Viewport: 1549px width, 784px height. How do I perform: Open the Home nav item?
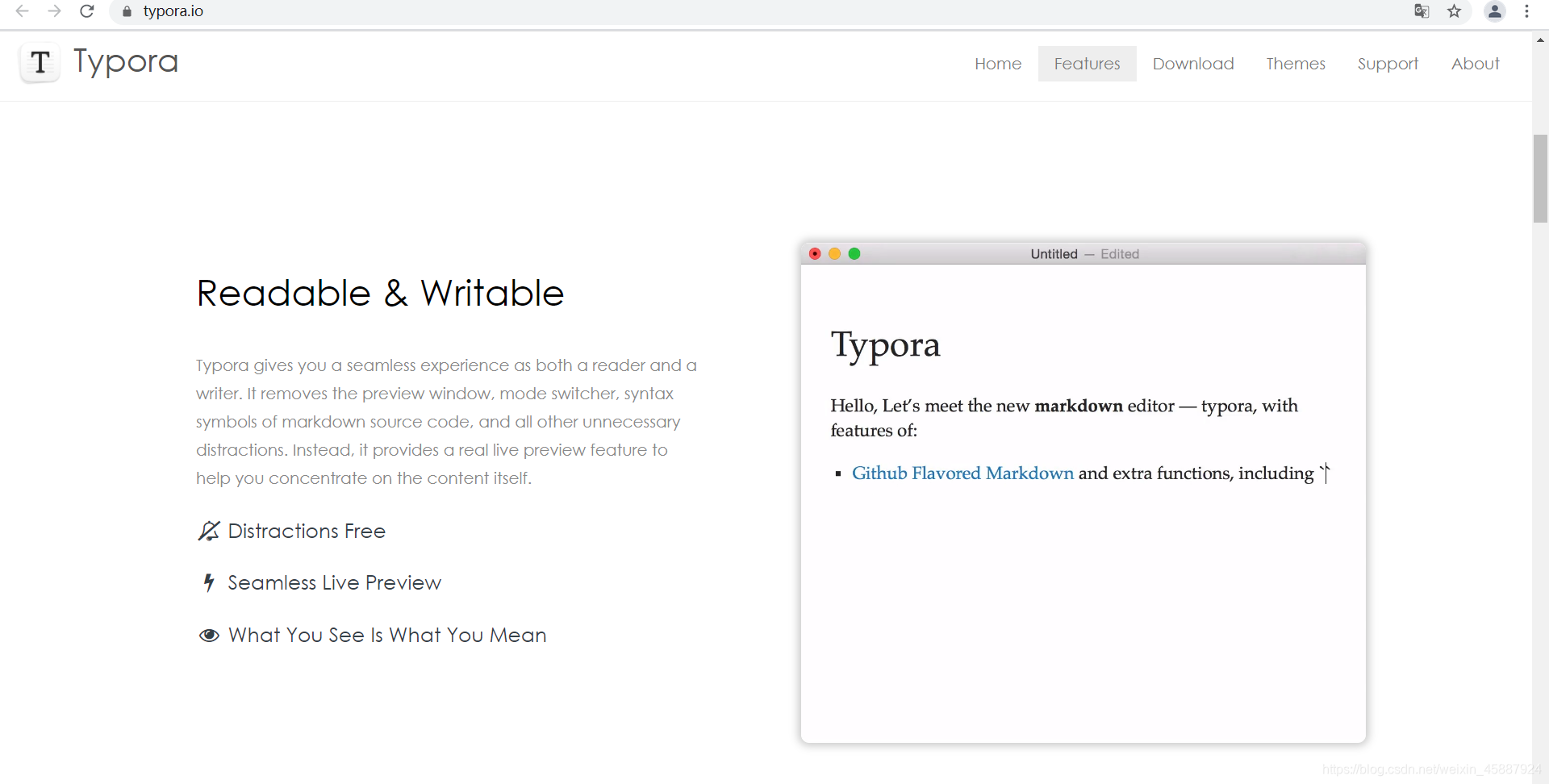pyautogui.click(x=998, y=64)
